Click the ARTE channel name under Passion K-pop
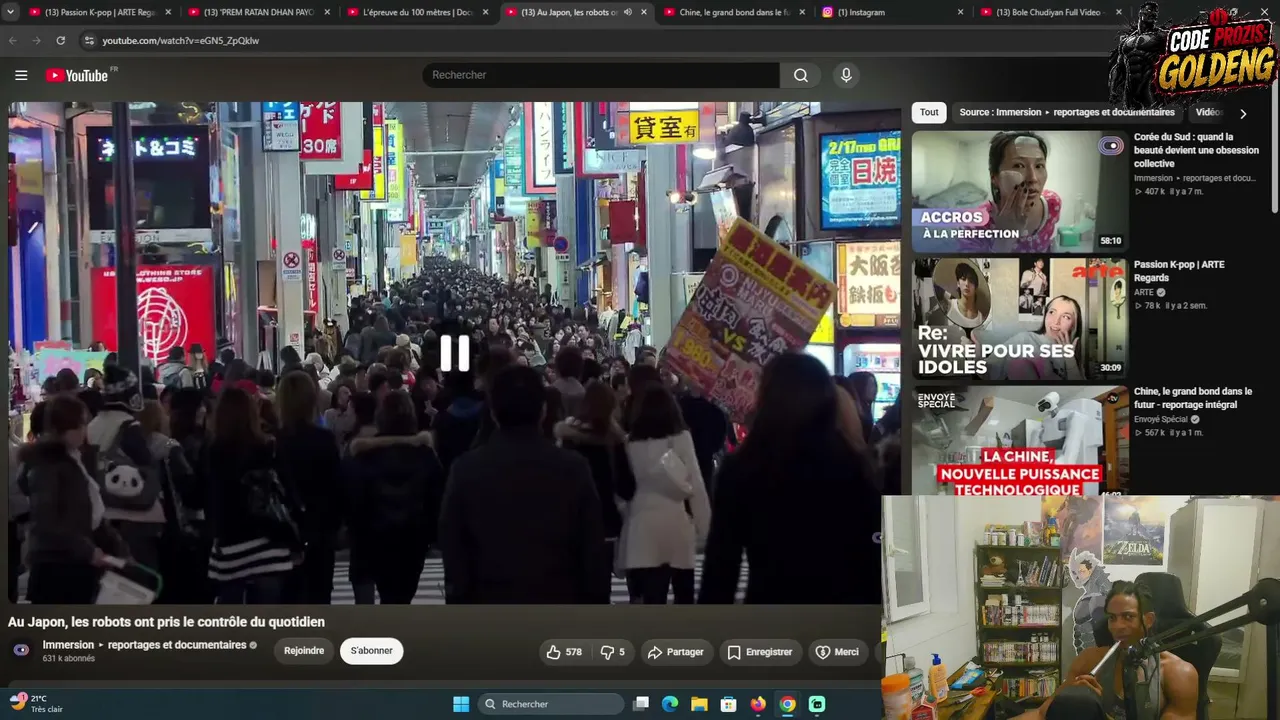Viewport: 1280px width, 720px height. tap(1144, 292)
